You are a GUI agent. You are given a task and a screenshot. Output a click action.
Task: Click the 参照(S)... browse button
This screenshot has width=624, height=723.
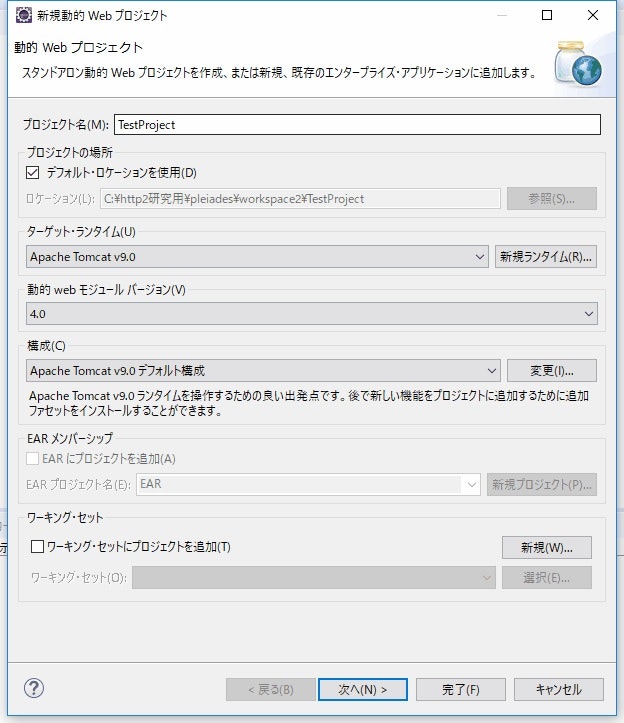(552, 199)
